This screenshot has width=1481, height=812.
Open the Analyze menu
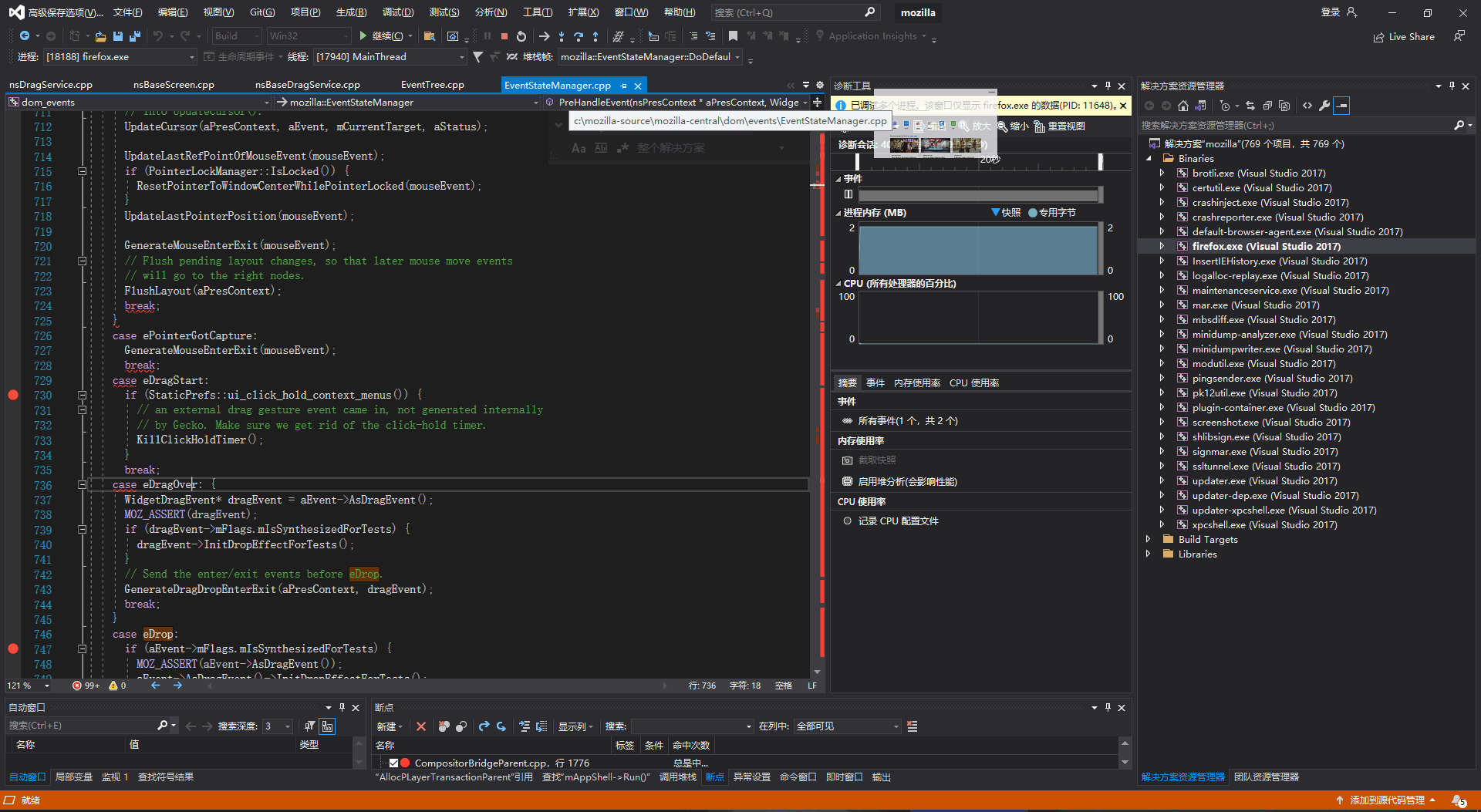(491, 12)
